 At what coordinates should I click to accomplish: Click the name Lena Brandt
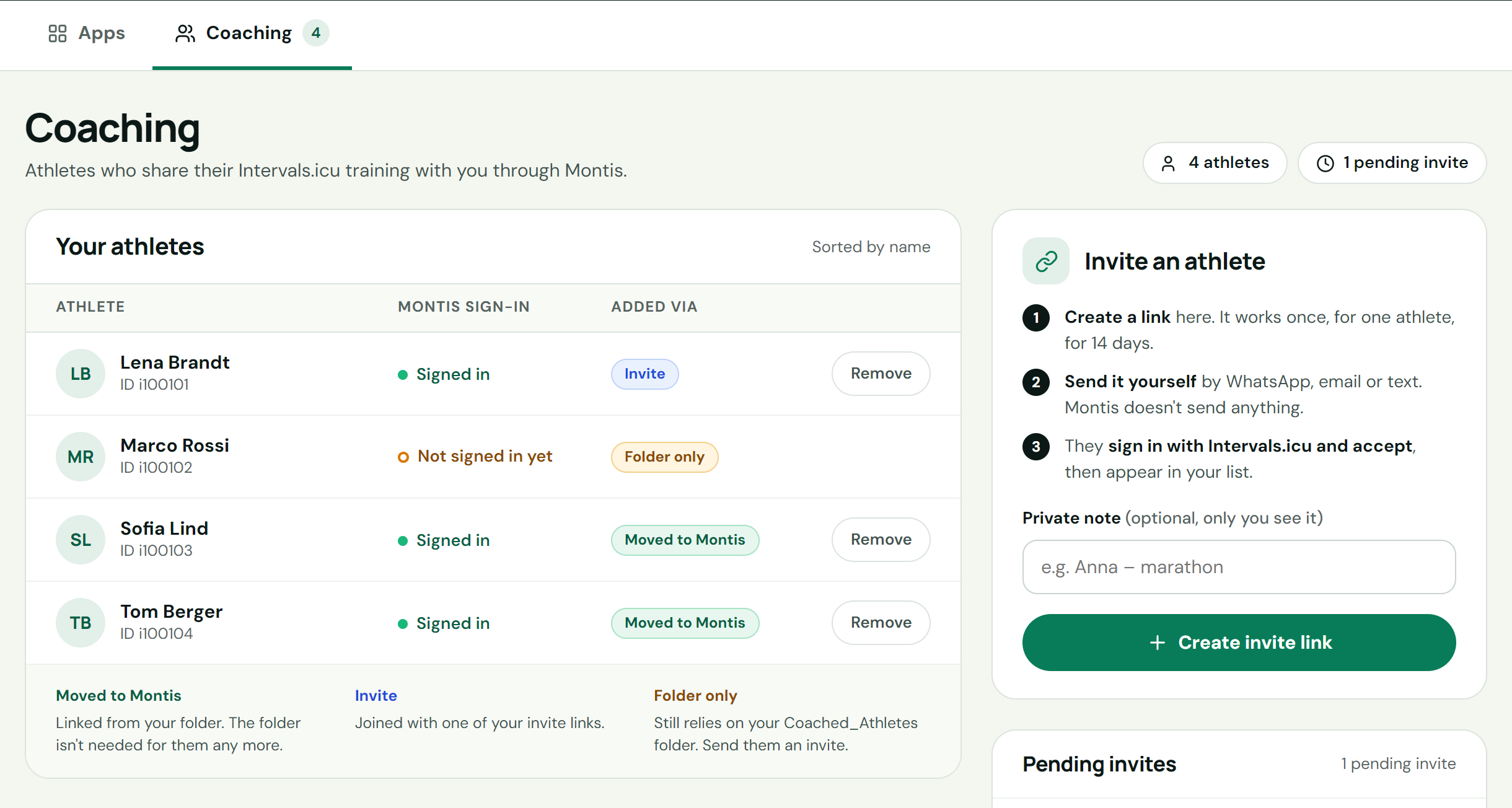pos(175,362)
